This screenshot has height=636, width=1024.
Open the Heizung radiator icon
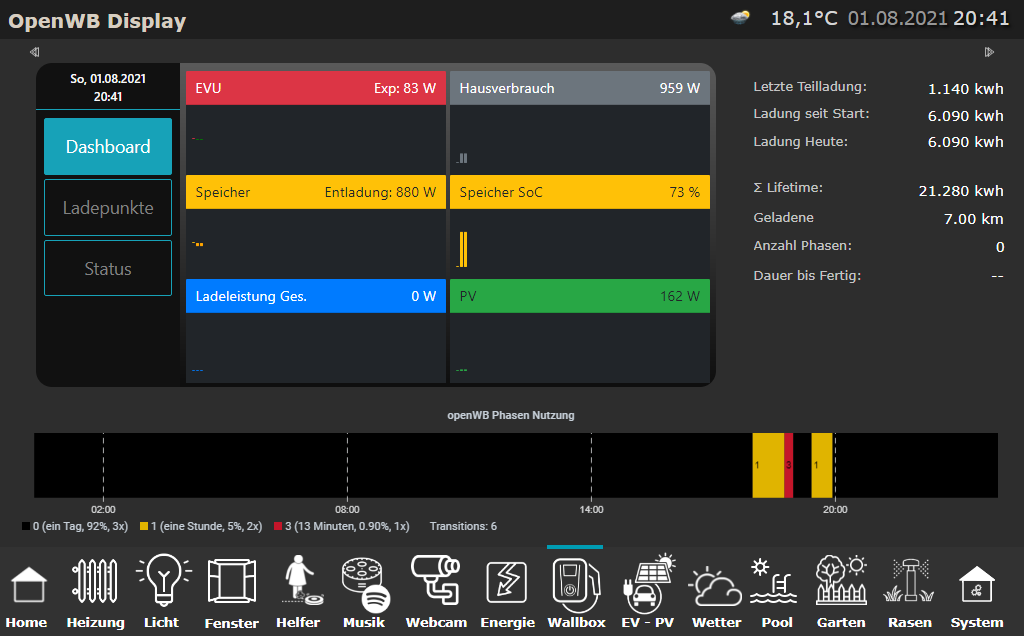pyautogui.click(x=96, y=585)
